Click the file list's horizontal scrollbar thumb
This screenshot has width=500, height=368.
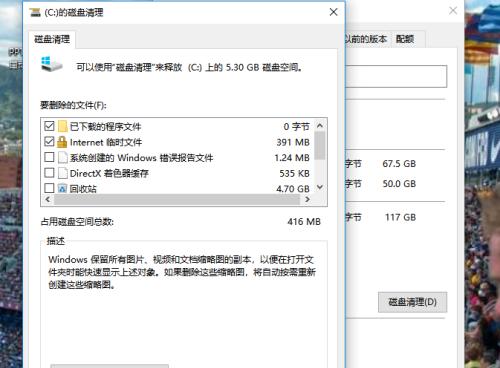click(x=177, y=199)
